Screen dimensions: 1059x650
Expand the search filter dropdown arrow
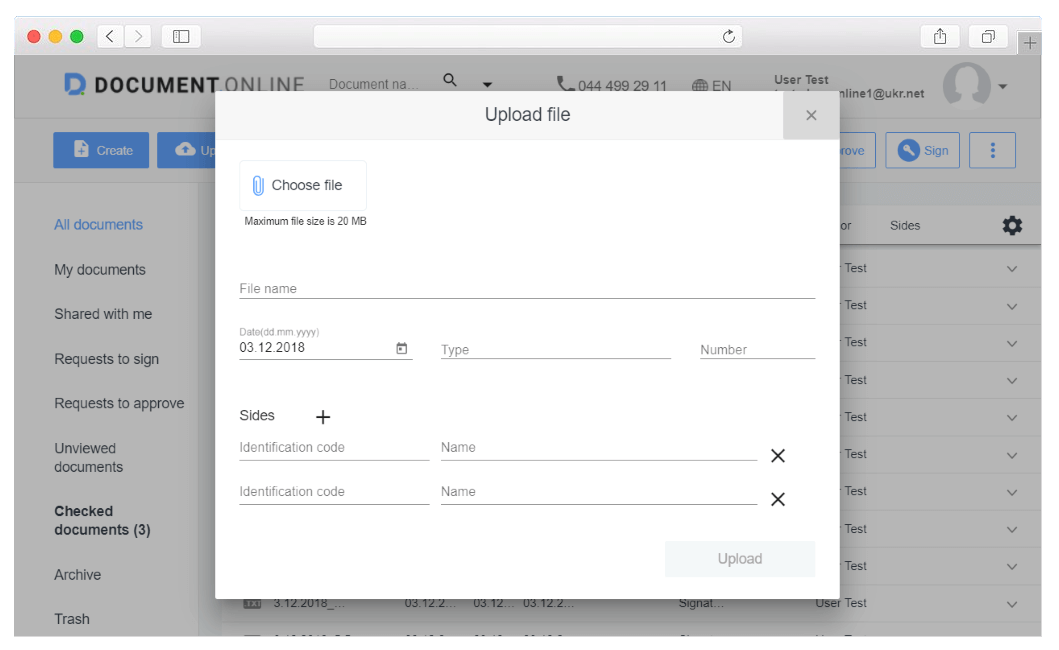(488, 85)
